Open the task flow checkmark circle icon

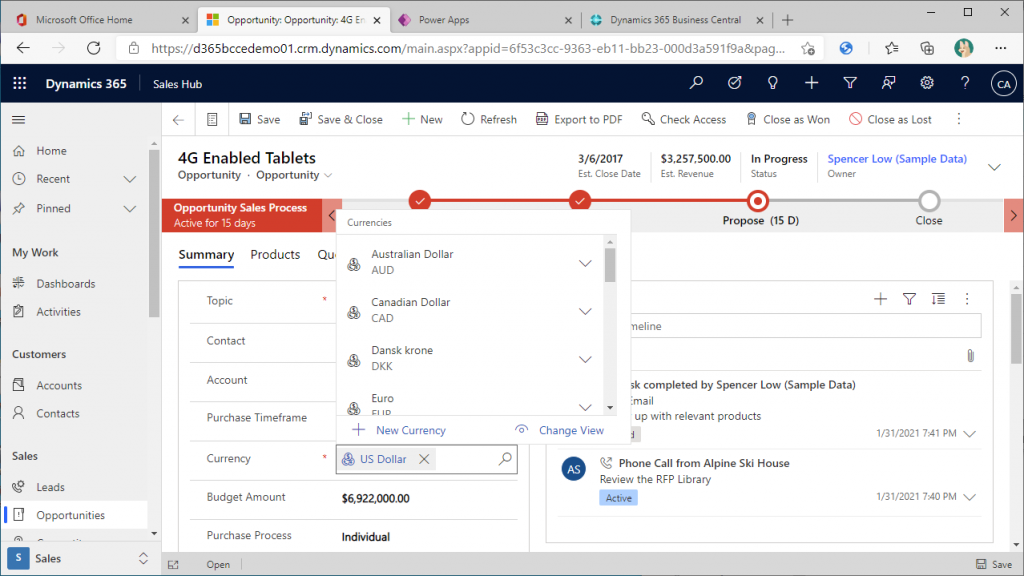click(735, 83)
